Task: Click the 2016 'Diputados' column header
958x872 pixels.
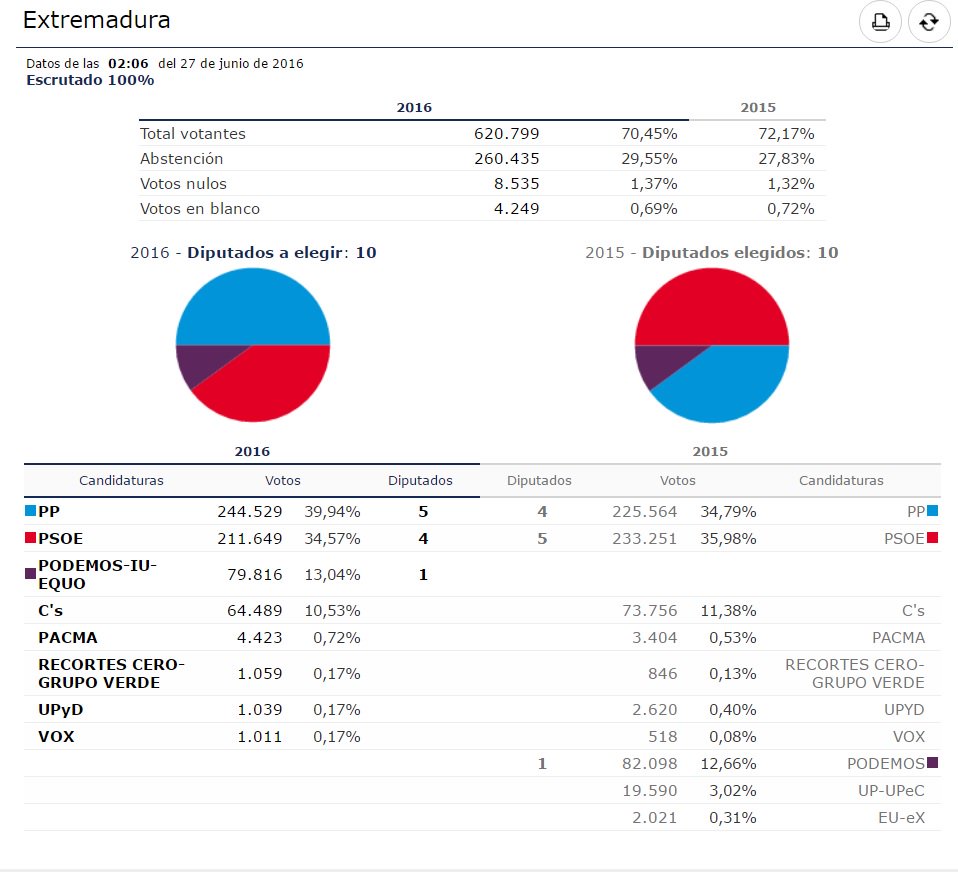Action: pos(420,480)
